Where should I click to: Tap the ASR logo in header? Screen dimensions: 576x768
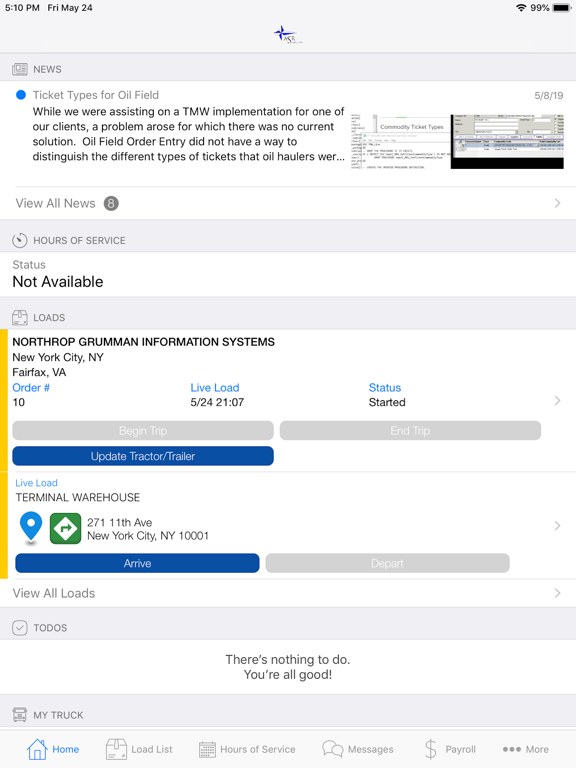coord(288,34)
